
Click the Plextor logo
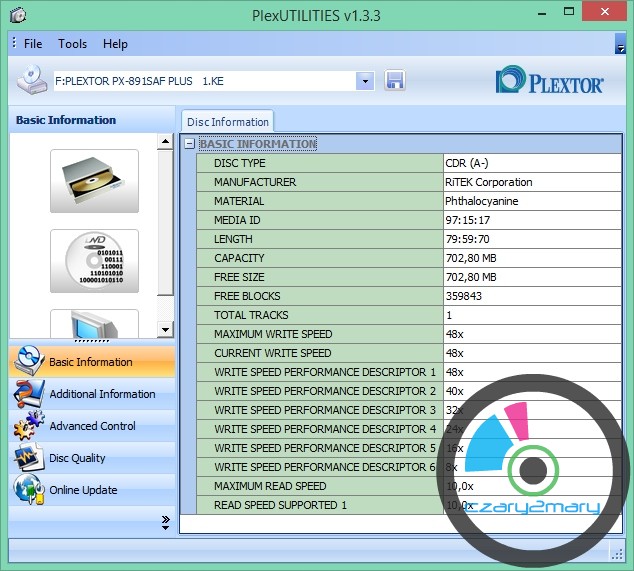click(x=549, y=80)
